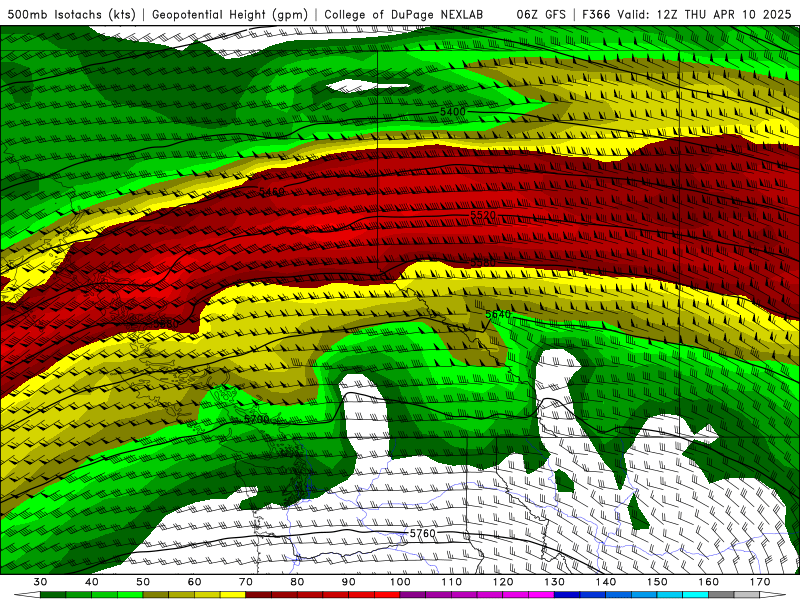Viewport: 800px width, 600px height.
Task: Click the 100 label on the colorbar
Action: 400,582
